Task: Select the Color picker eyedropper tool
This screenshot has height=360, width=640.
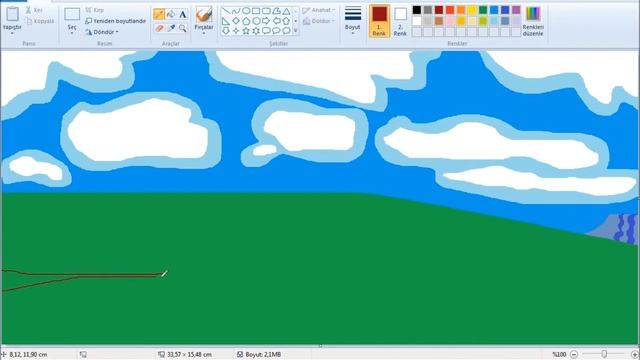Action: point(171,28)
